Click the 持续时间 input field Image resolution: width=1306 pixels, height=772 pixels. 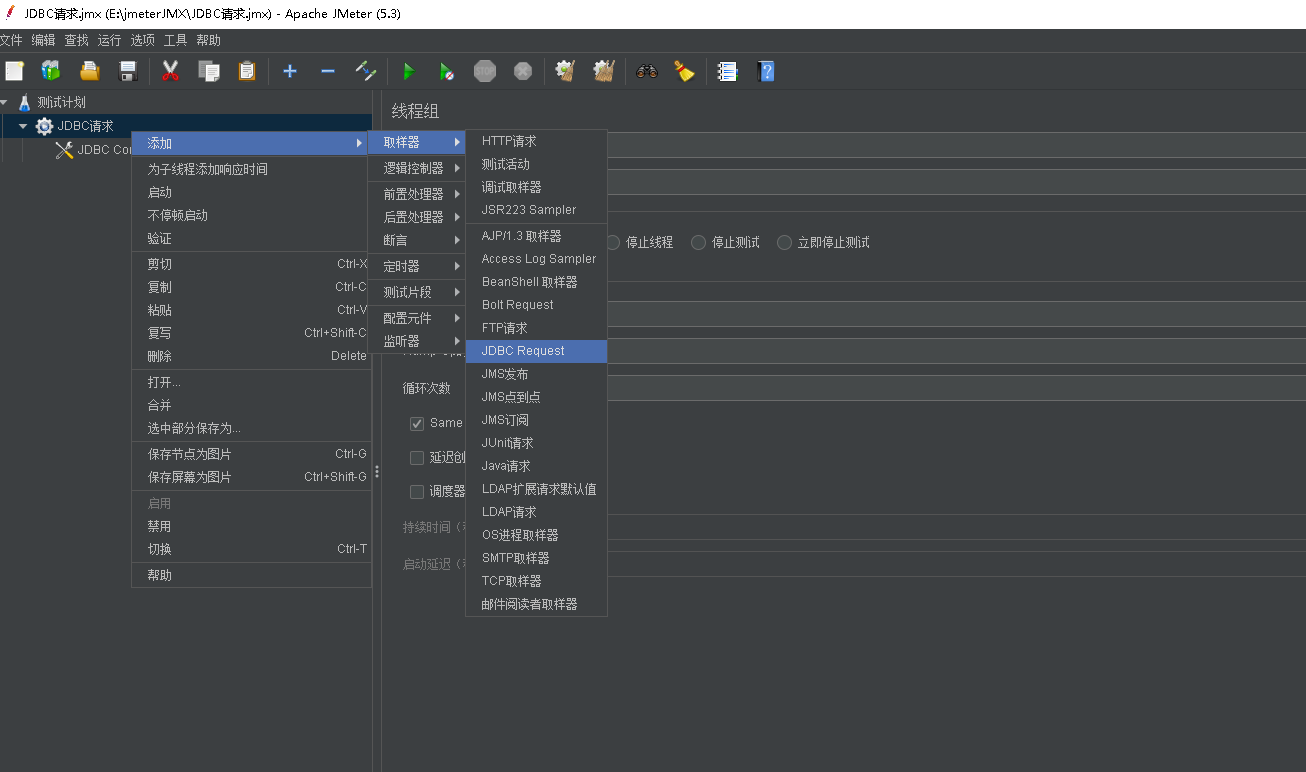tap(955, 527)
